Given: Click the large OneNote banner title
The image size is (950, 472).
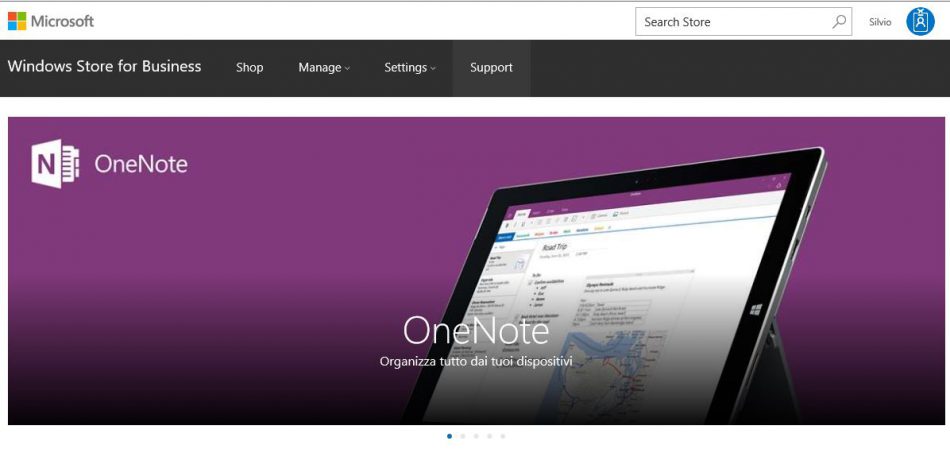Looking at the screenshot, I should pyautogui.click(x=476, y=331).
